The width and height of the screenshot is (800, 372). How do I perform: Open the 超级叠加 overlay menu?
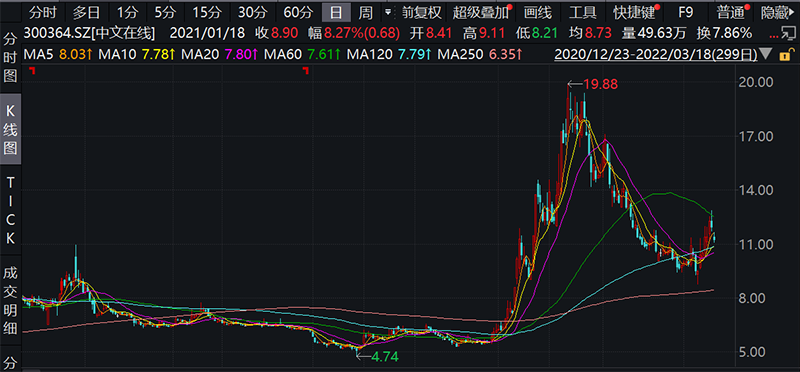coord(481,12)
